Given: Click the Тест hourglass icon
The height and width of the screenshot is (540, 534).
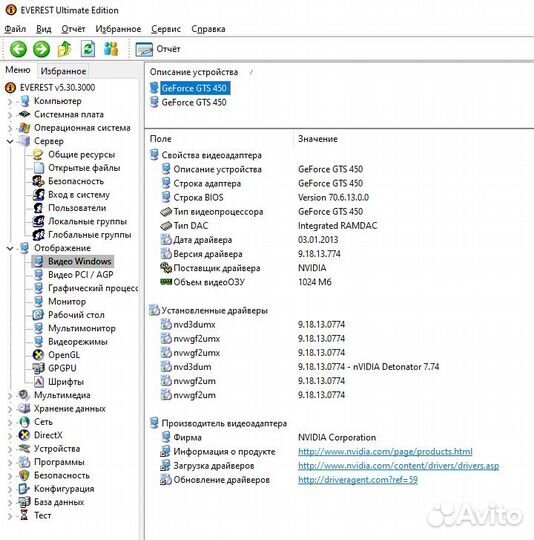Looking at the screenshot, I should click(x=24, y=516).
